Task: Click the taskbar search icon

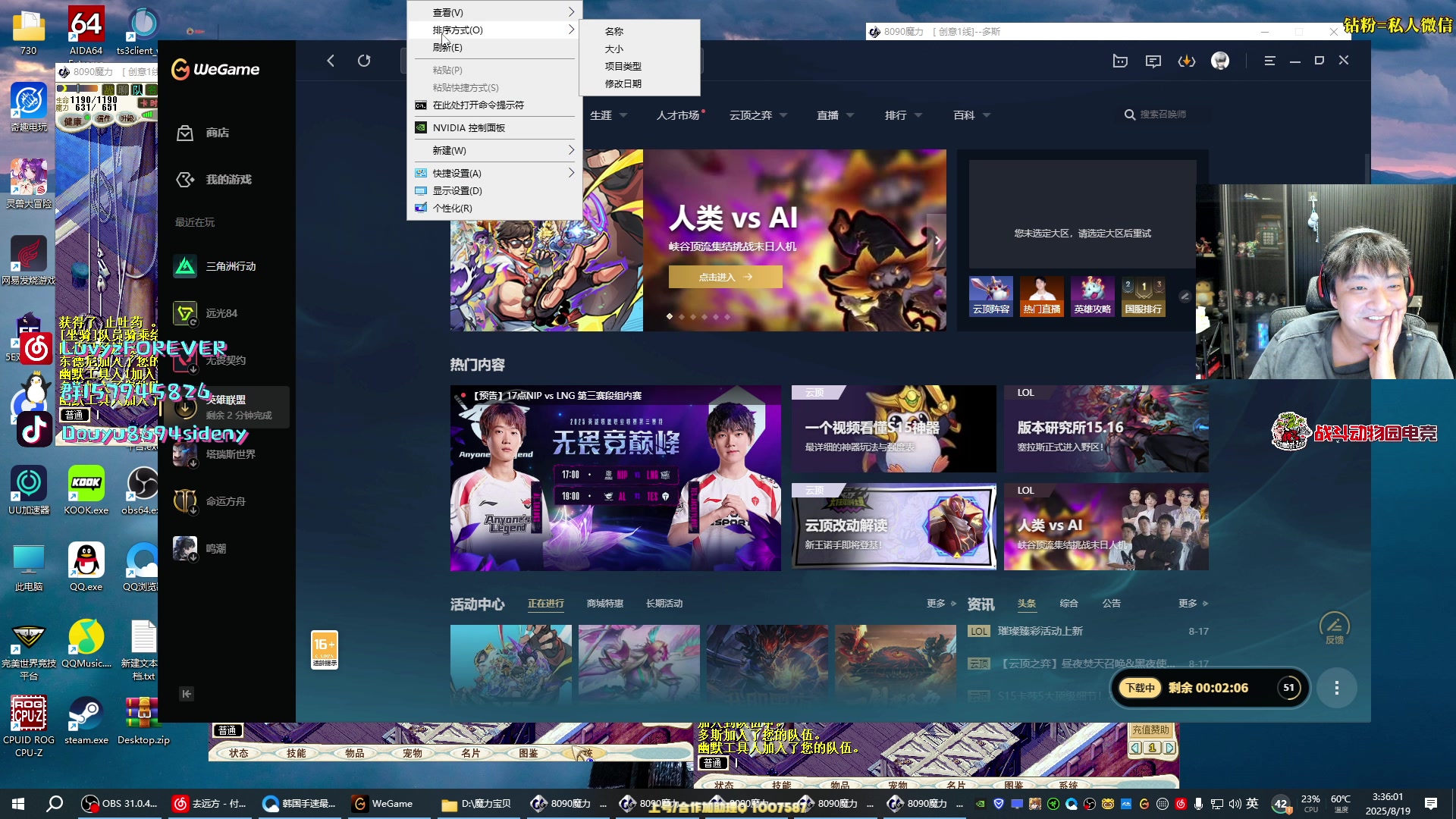Action: (55, 804)
